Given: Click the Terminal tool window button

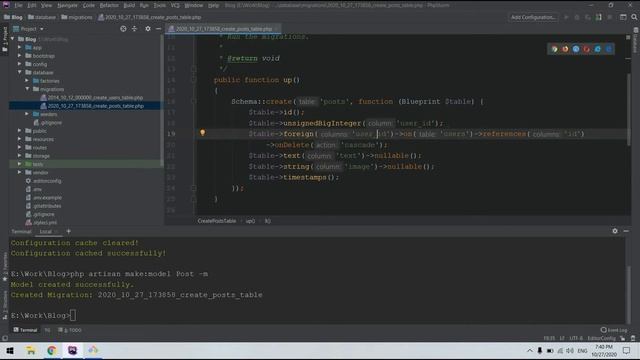Looking at the screenshot, I should click(x=25, y=330).
